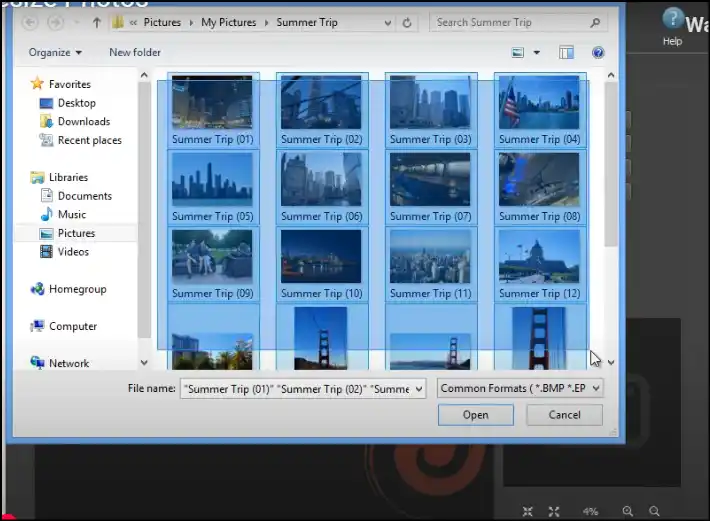This screenshot has width=710, height=521.
Task: Select the Summer Trip (04) thumbnail
Action: [x=540, y=110]
